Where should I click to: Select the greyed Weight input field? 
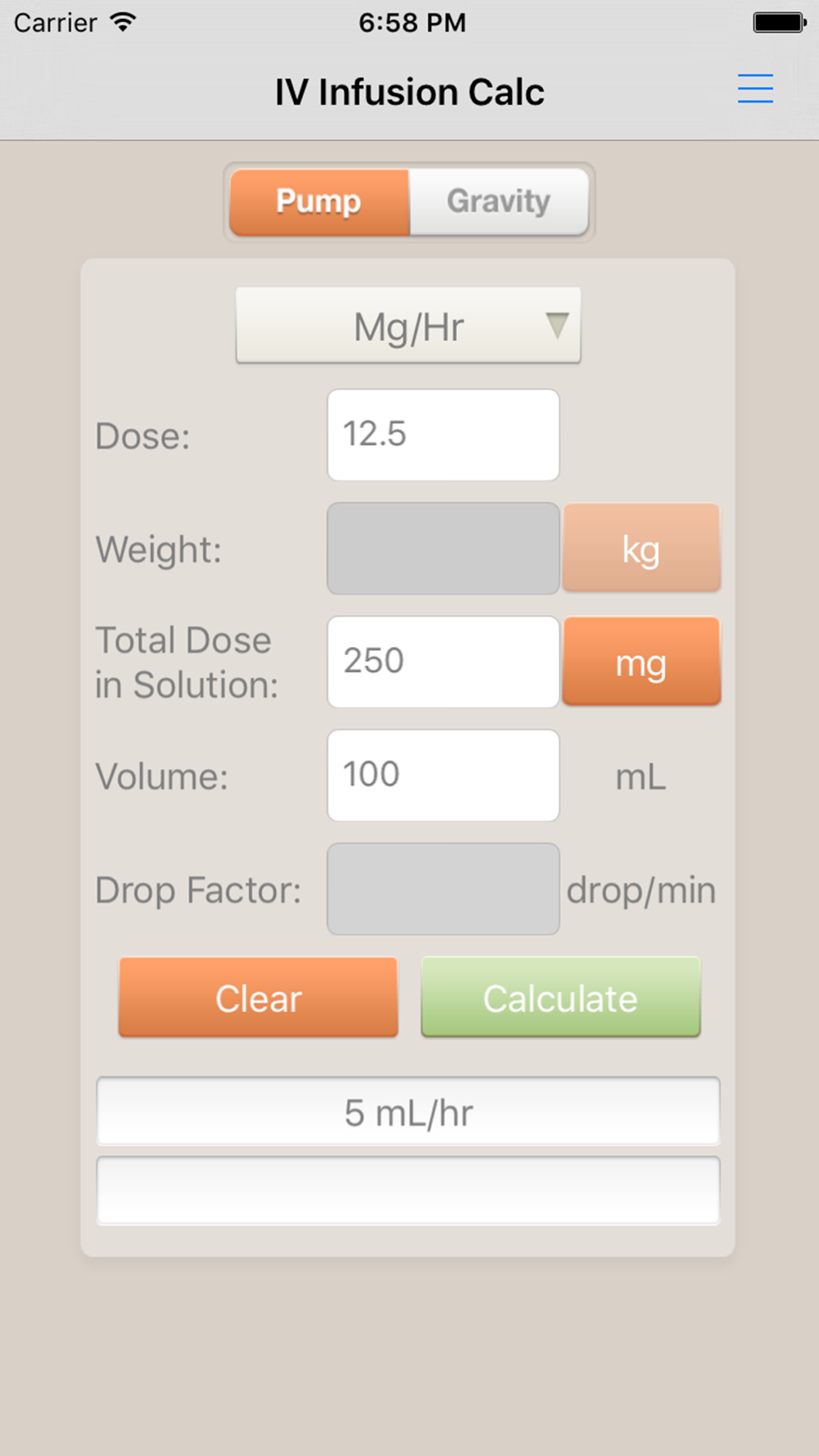tap(443, 548)
